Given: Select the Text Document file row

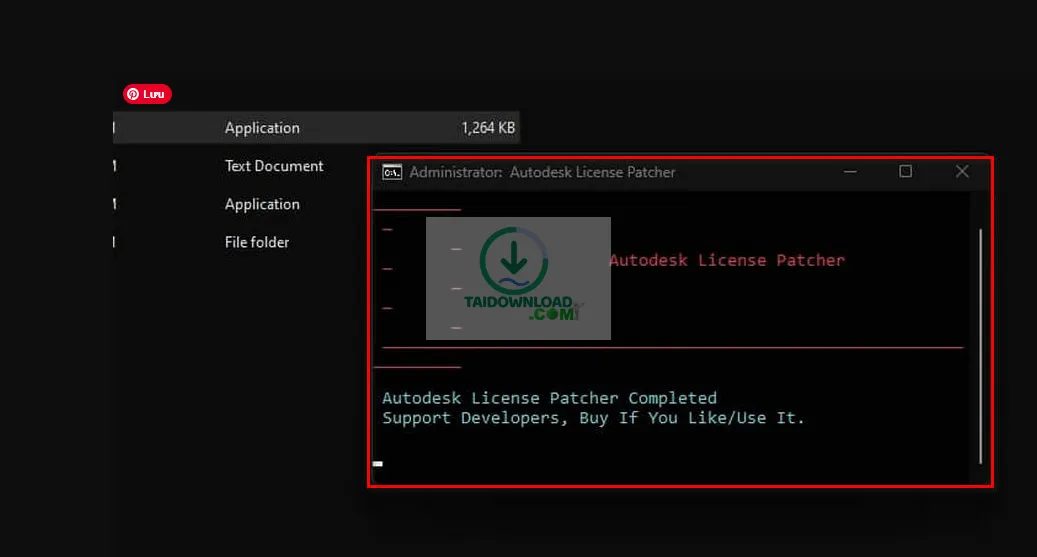Looking at the screenshot, I should pos(274,166).
